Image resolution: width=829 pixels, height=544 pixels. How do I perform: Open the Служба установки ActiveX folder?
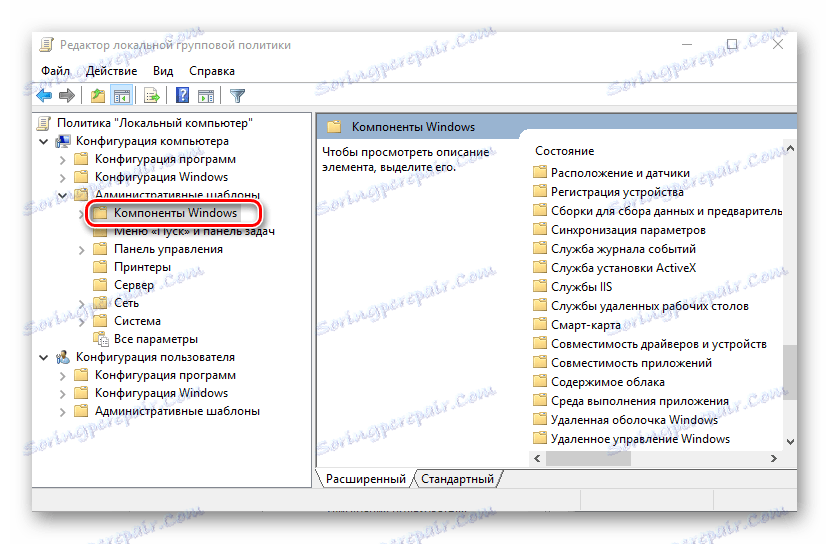coord(623,268)
